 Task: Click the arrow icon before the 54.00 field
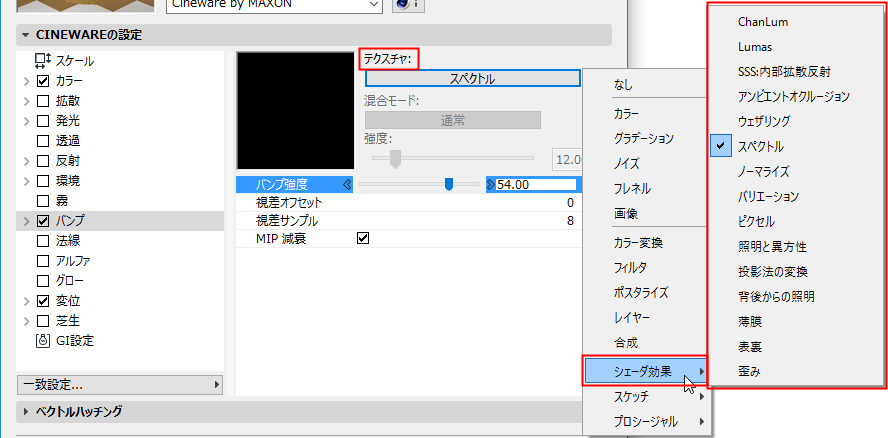490,184
